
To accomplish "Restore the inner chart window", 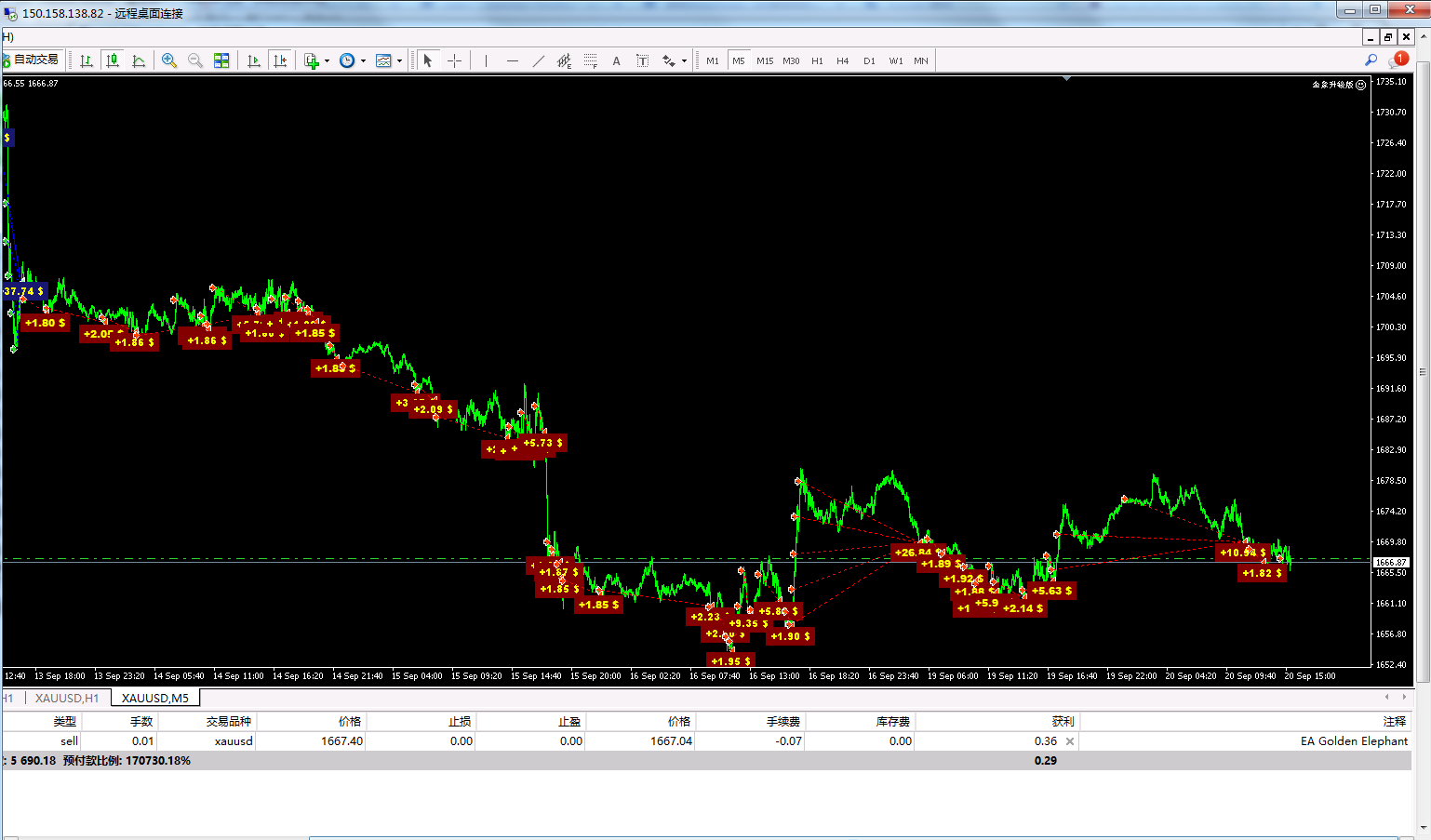I will (1388, 37).
